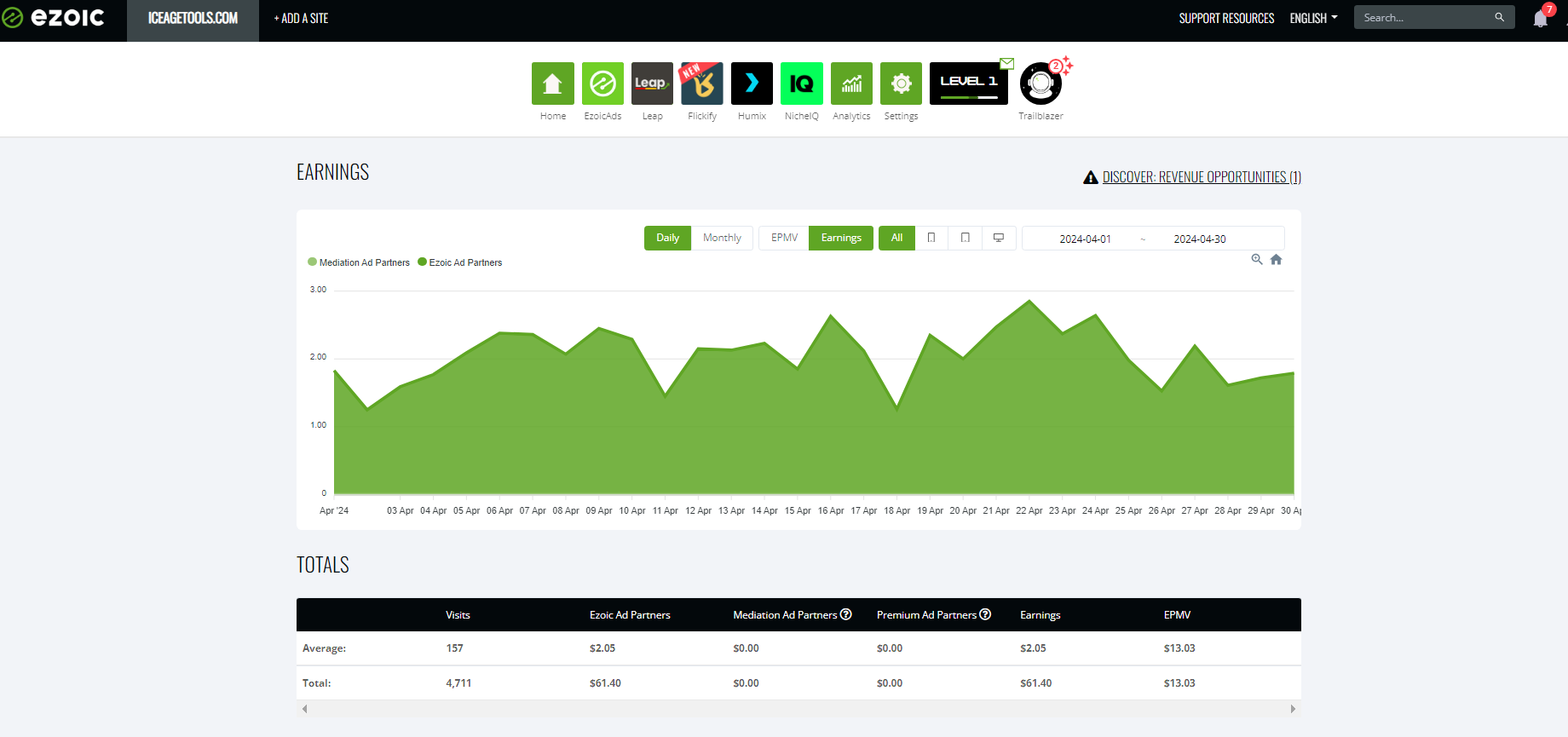The image size is (1568, 737).
Task: Click the Visits column header
Action: click(458, 615)
